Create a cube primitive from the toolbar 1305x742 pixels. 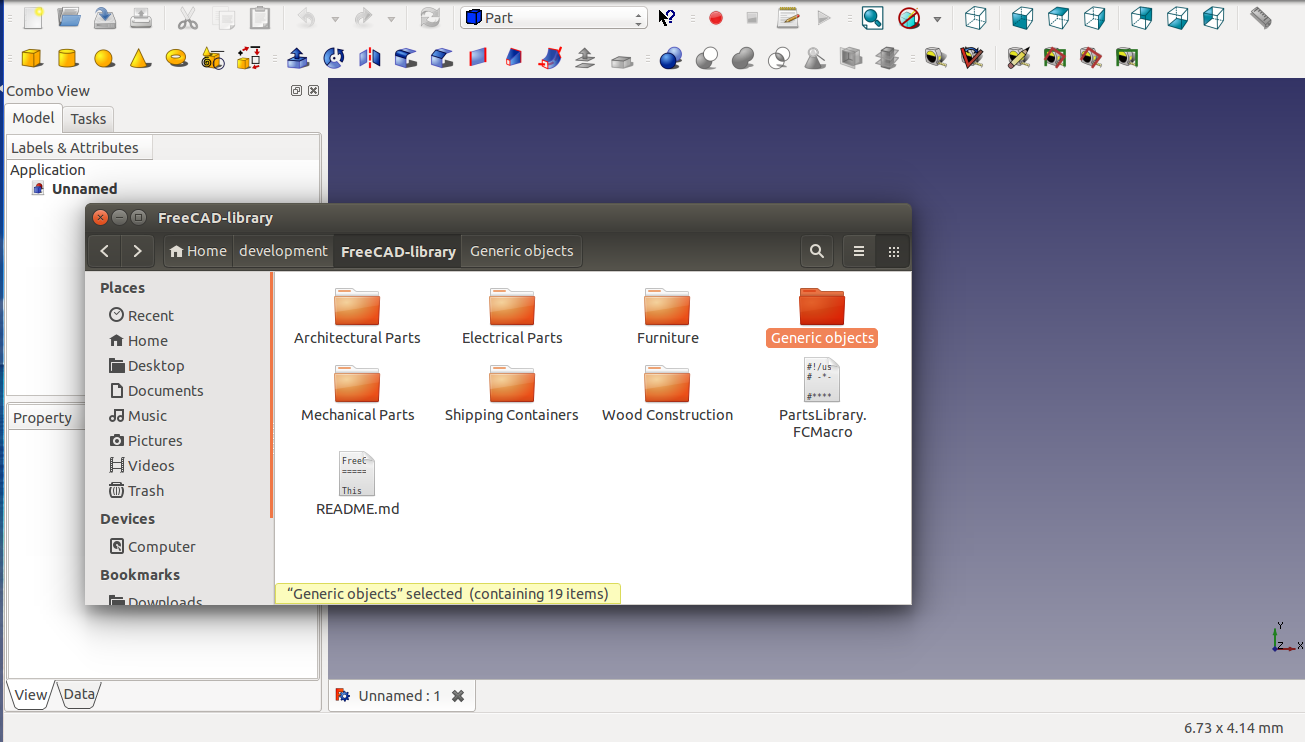click(x=32, y=58)
